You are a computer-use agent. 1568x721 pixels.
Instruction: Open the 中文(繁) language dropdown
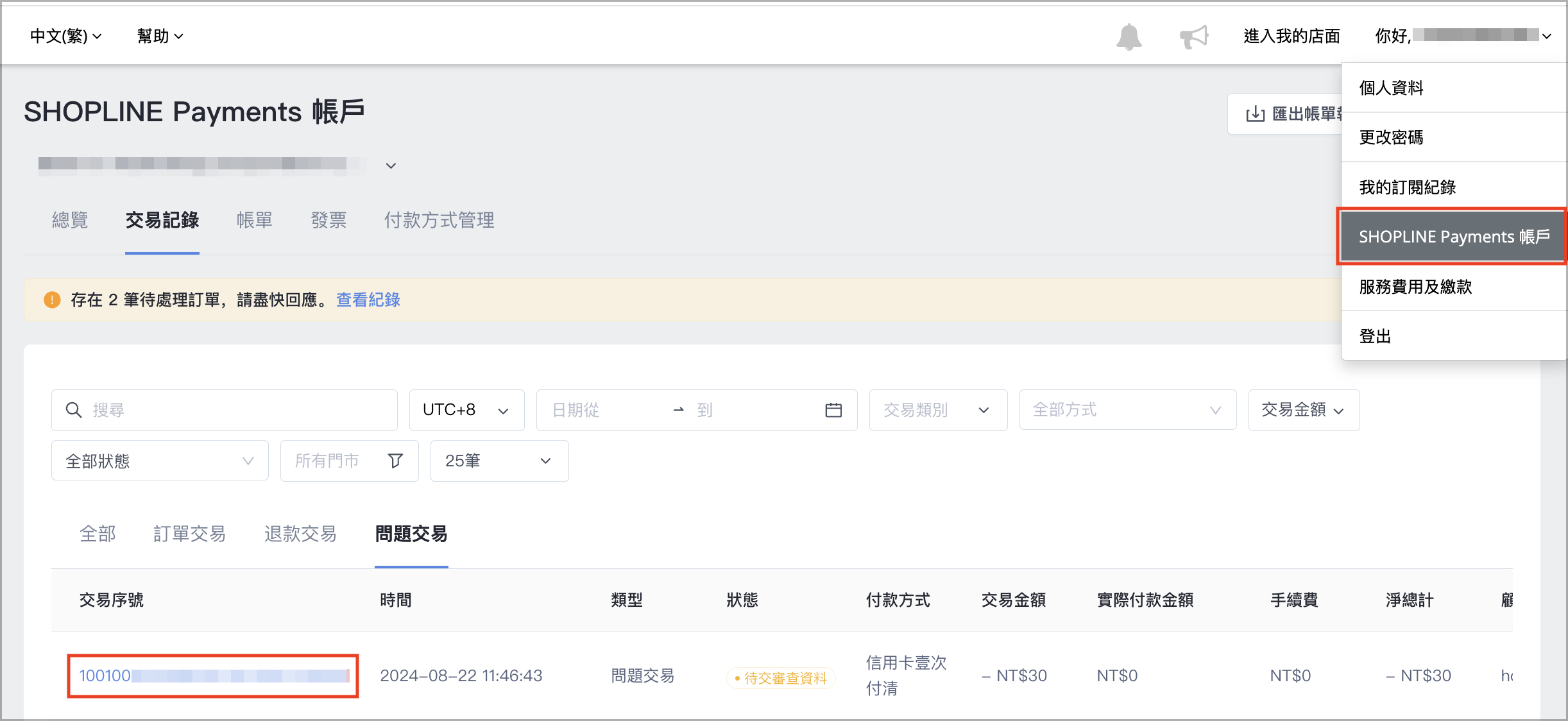click(65, 36)
